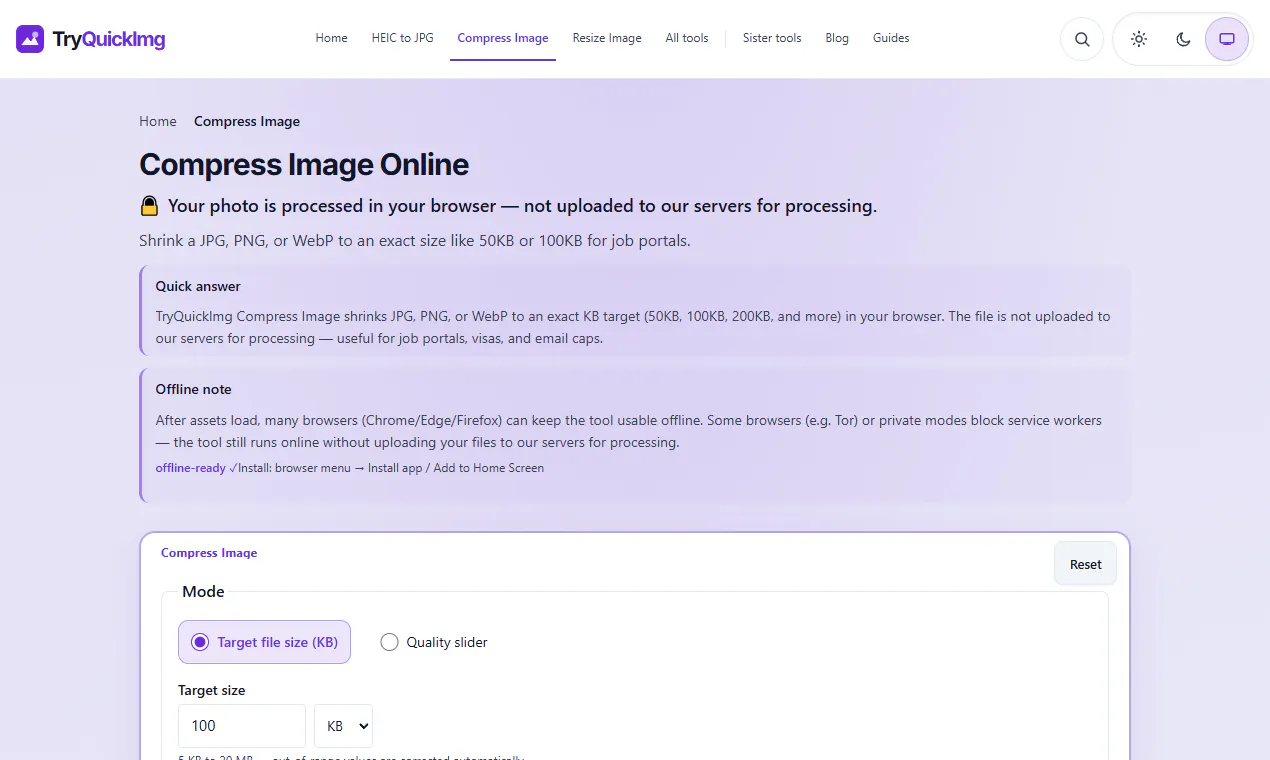Viewport: 1270px width, 760px height.
Task: Click Compress Image panel title
Action: [209, 553]
